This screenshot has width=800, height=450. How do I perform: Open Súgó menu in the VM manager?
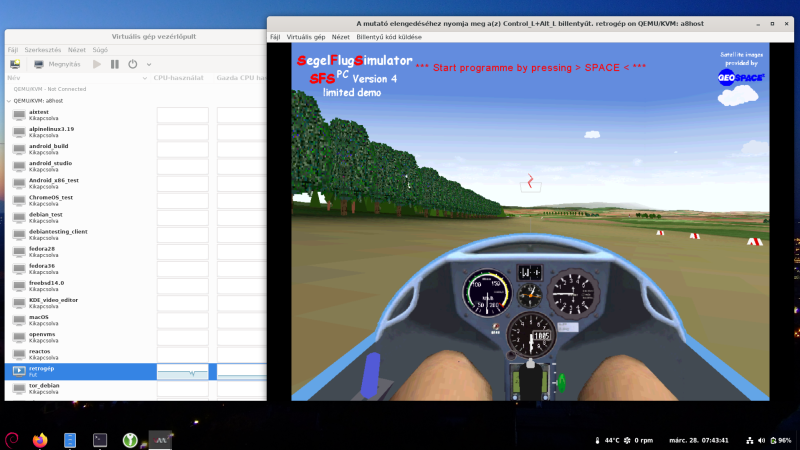click(x=100, y=50)
